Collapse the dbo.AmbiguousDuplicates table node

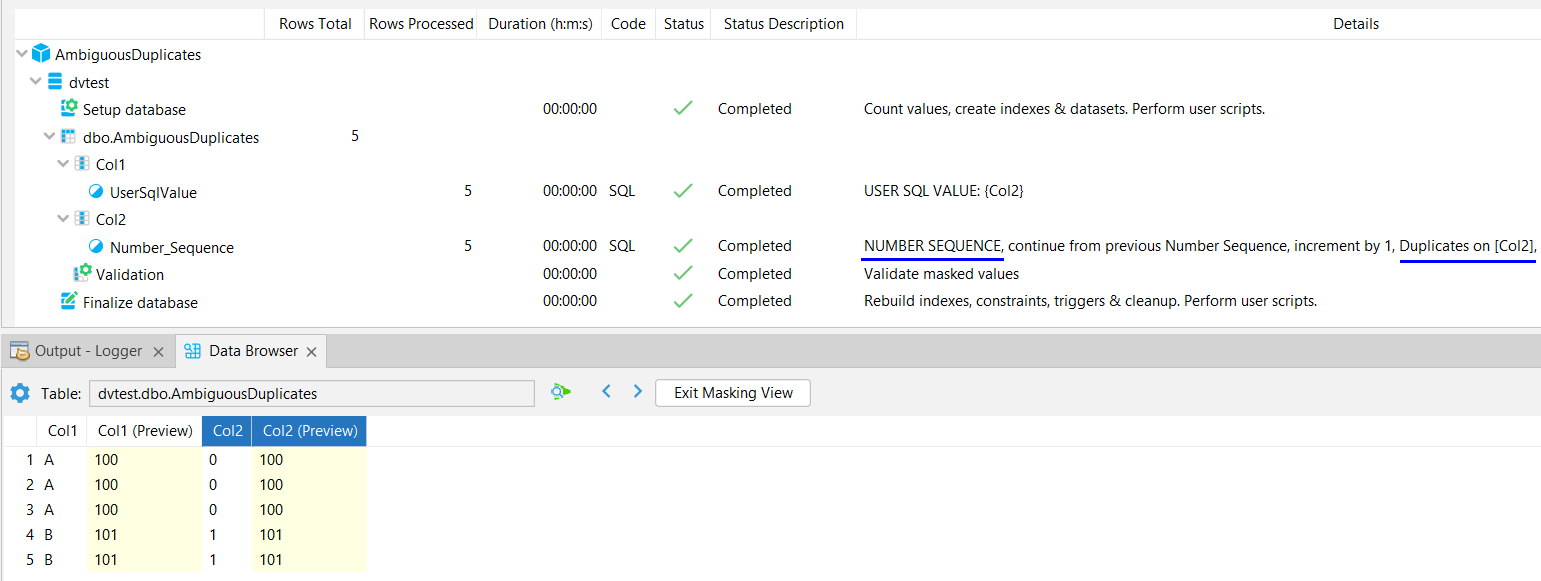tap(50, 137)
